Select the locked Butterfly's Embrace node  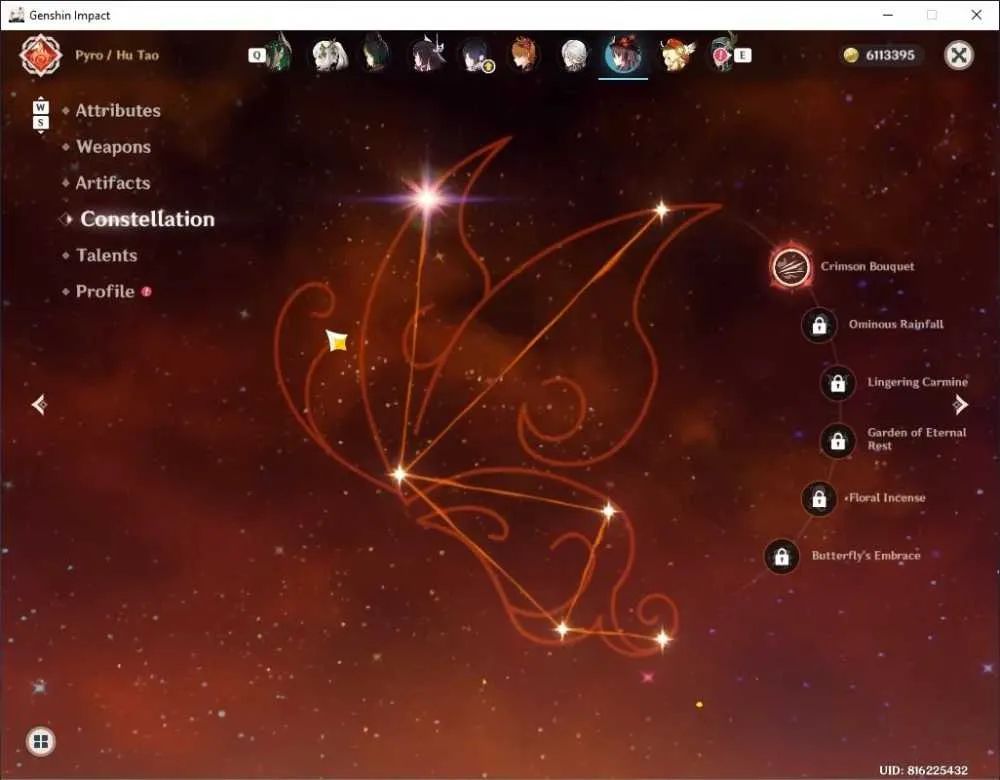tap(781, 556)
